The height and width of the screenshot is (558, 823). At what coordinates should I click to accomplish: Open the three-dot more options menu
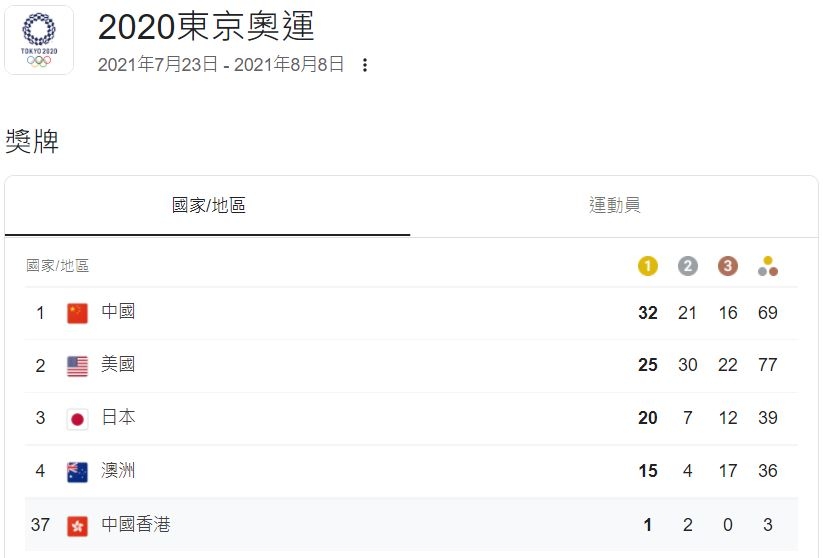tap(365, 65)
